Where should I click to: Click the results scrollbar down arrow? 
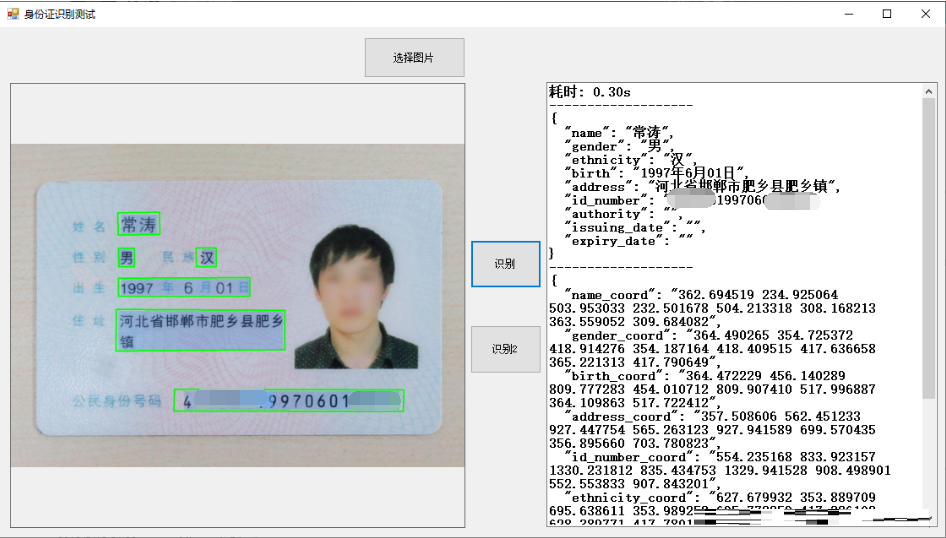[x=930, y=519]
